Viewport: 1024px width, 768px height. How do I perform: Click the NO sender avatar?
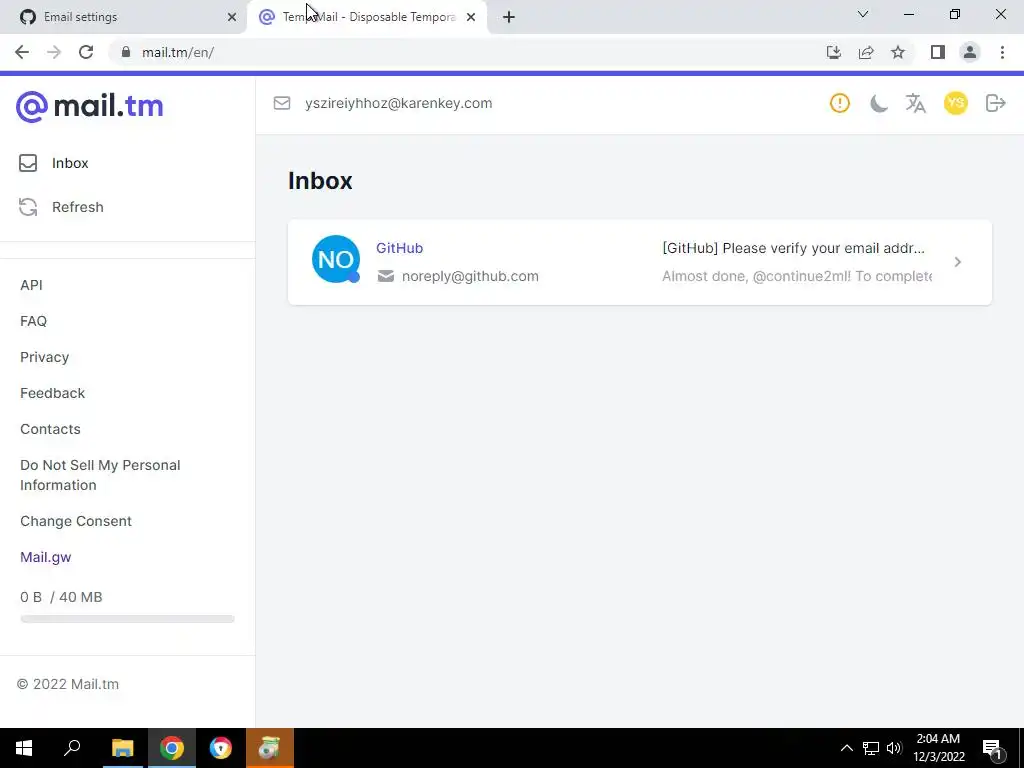point(336,259)
